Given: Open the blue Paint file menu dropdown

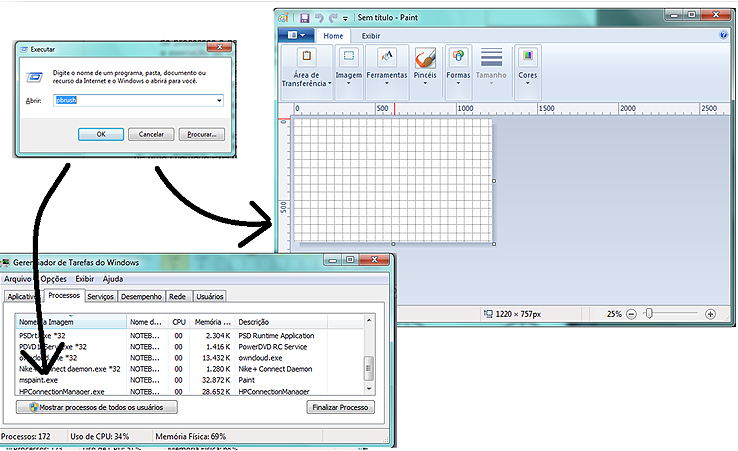Looking at the screenshot, I should [298, 35].
